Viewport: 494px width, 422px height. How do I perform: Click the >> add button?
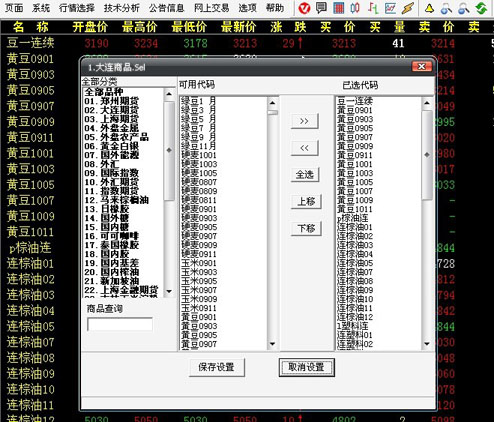tap(304, 121)
